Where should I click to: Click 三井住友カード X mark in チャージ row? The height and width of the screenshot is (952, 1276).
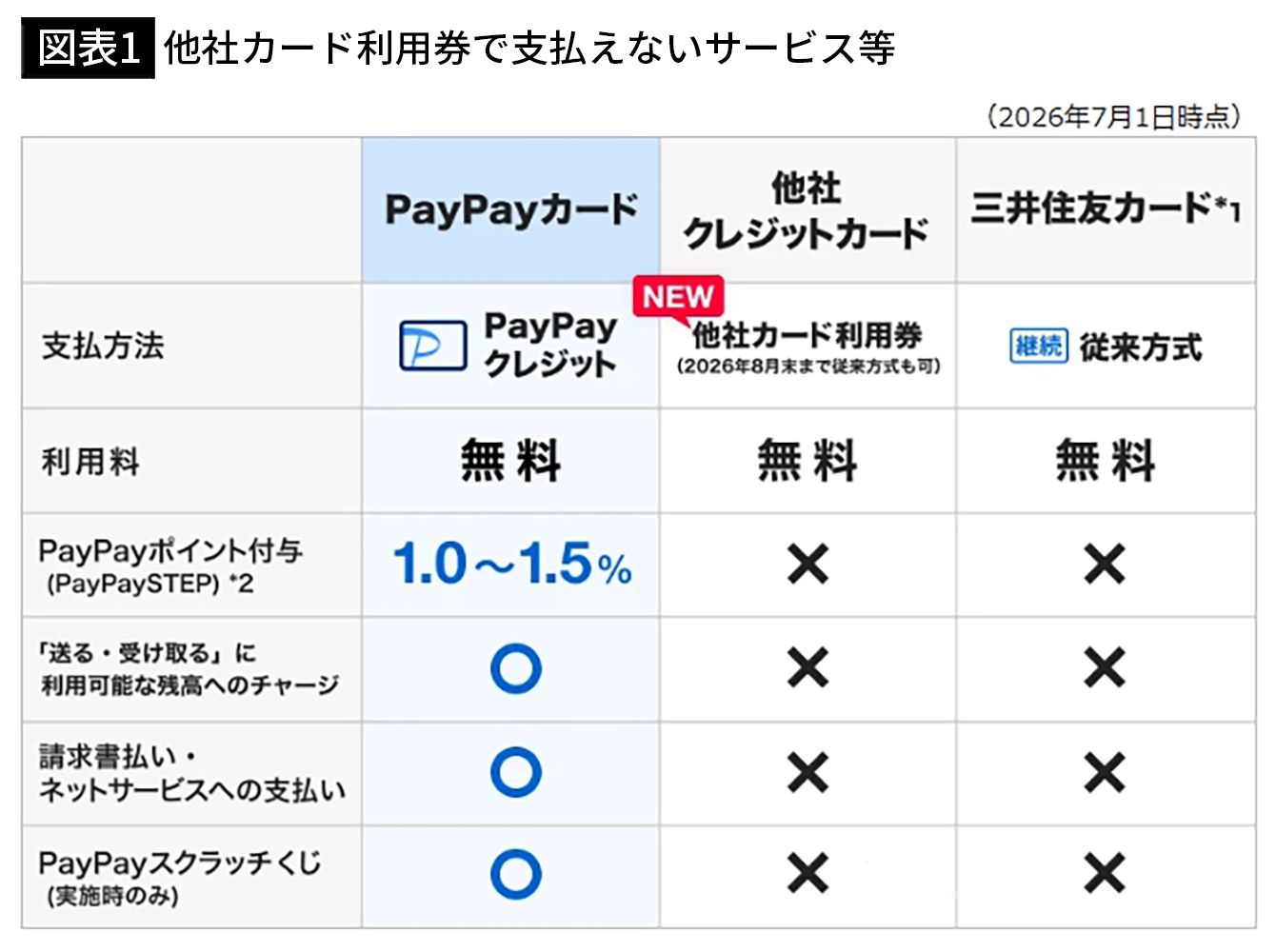[1105, 667]
